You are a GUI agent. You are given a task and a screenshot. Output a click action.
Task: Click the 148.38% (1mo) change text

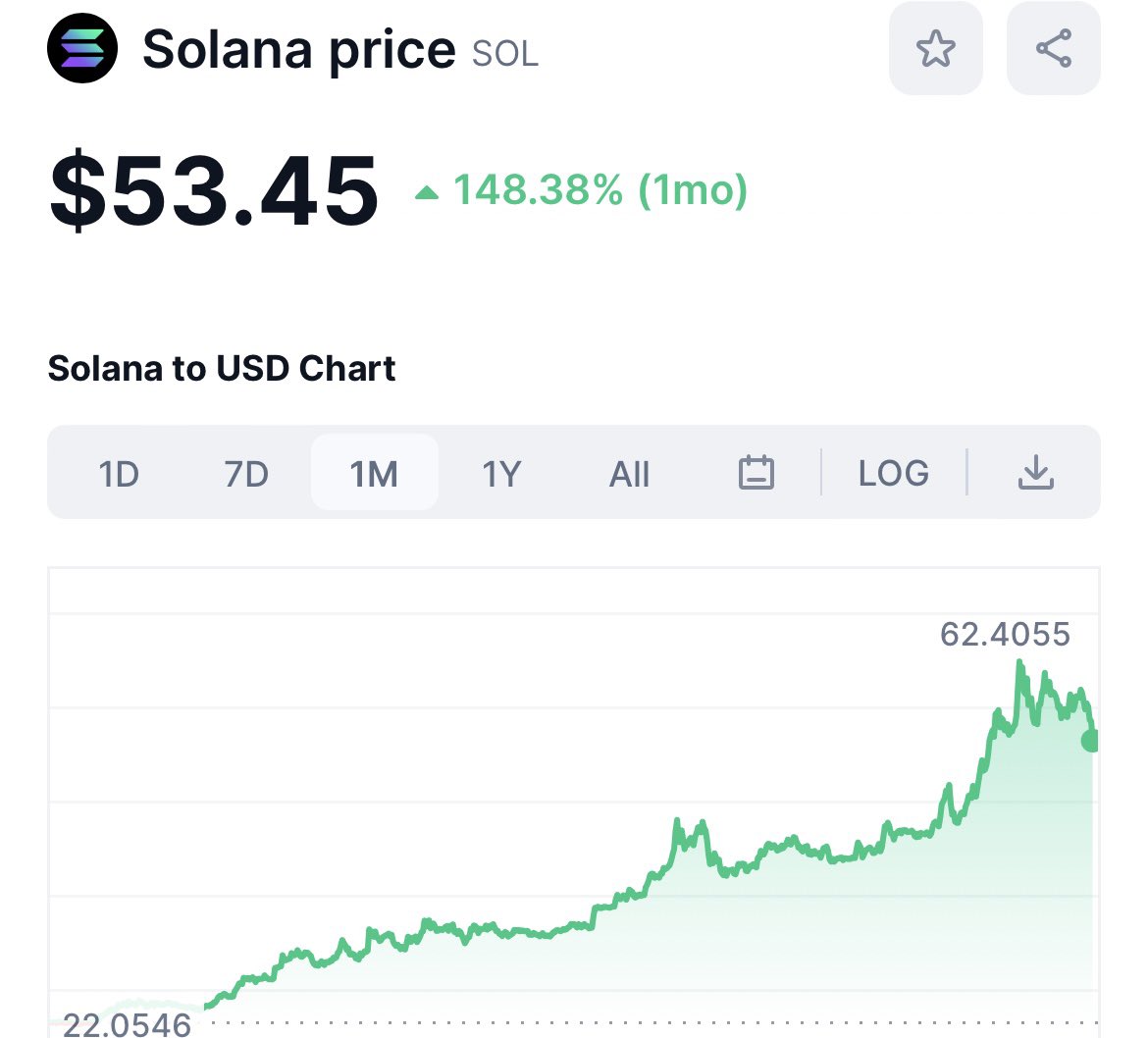(600, 189)
